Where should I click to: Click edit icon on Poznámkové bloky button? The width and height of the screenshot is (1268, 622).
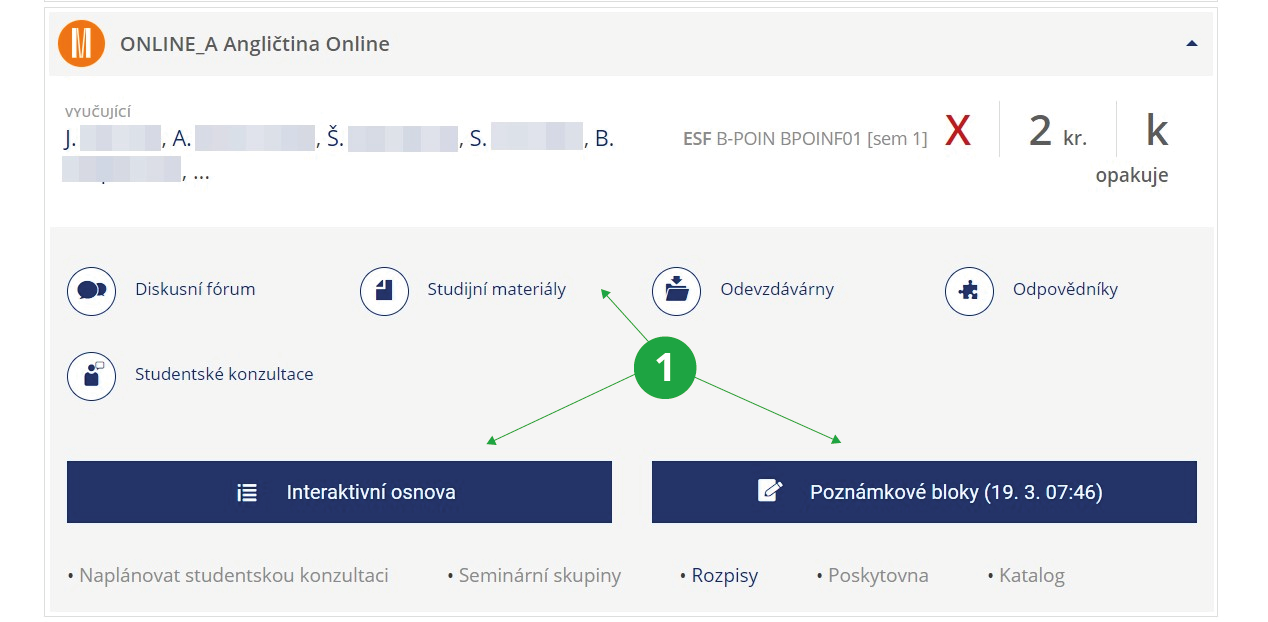pyautogui.click(x=769, y=492)
